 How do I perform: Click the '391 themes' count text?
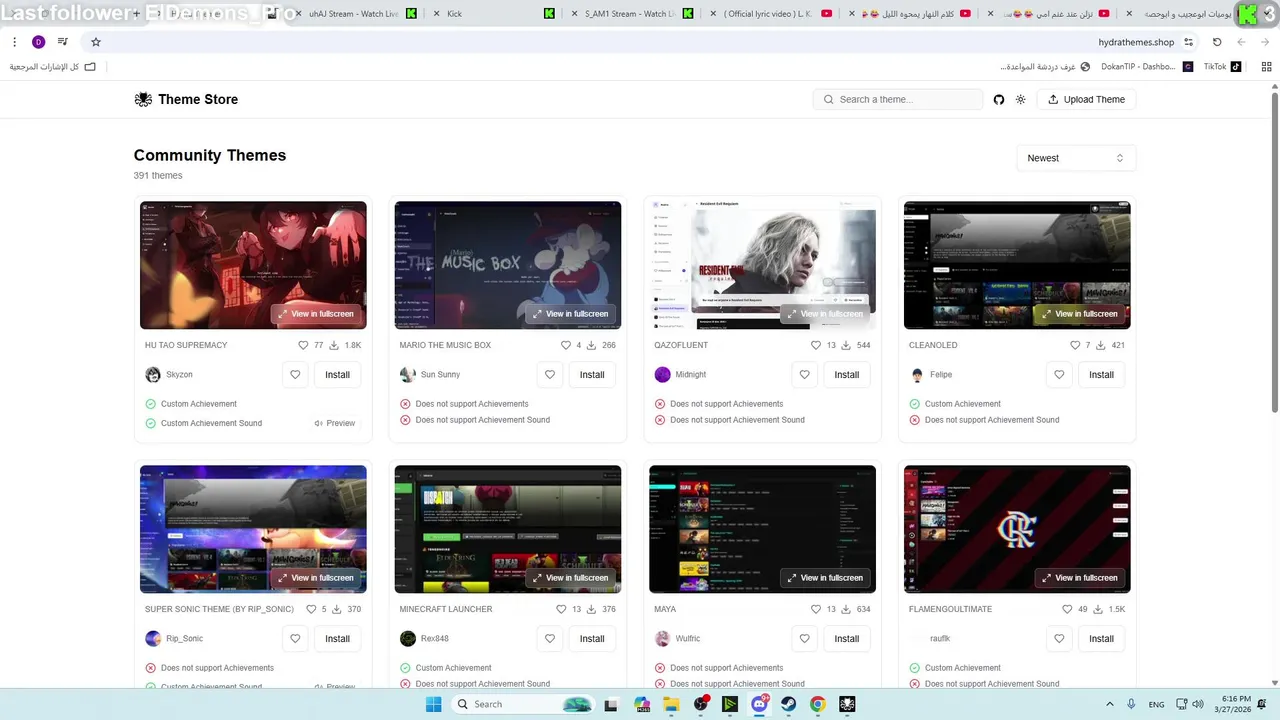click(x=158, y=175)
